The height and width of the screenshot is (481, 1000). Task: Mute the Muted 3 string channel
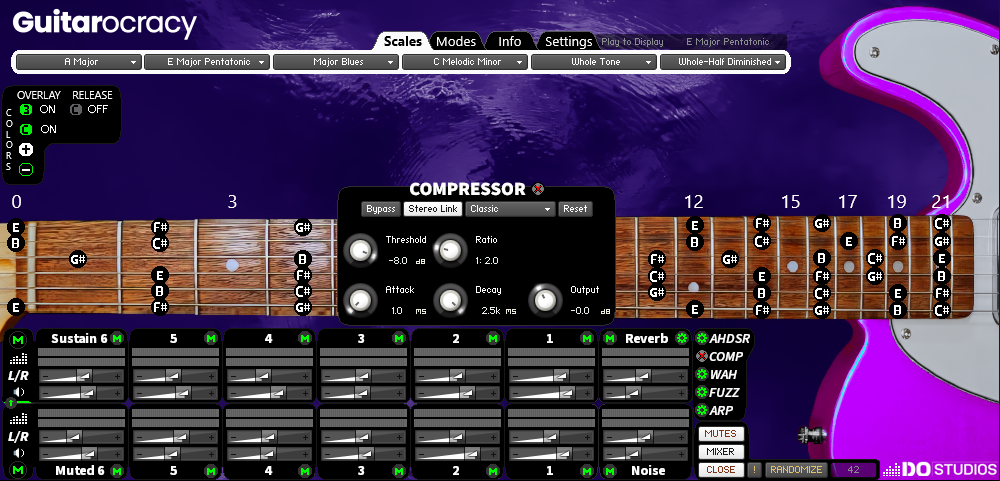coord(399,471)
